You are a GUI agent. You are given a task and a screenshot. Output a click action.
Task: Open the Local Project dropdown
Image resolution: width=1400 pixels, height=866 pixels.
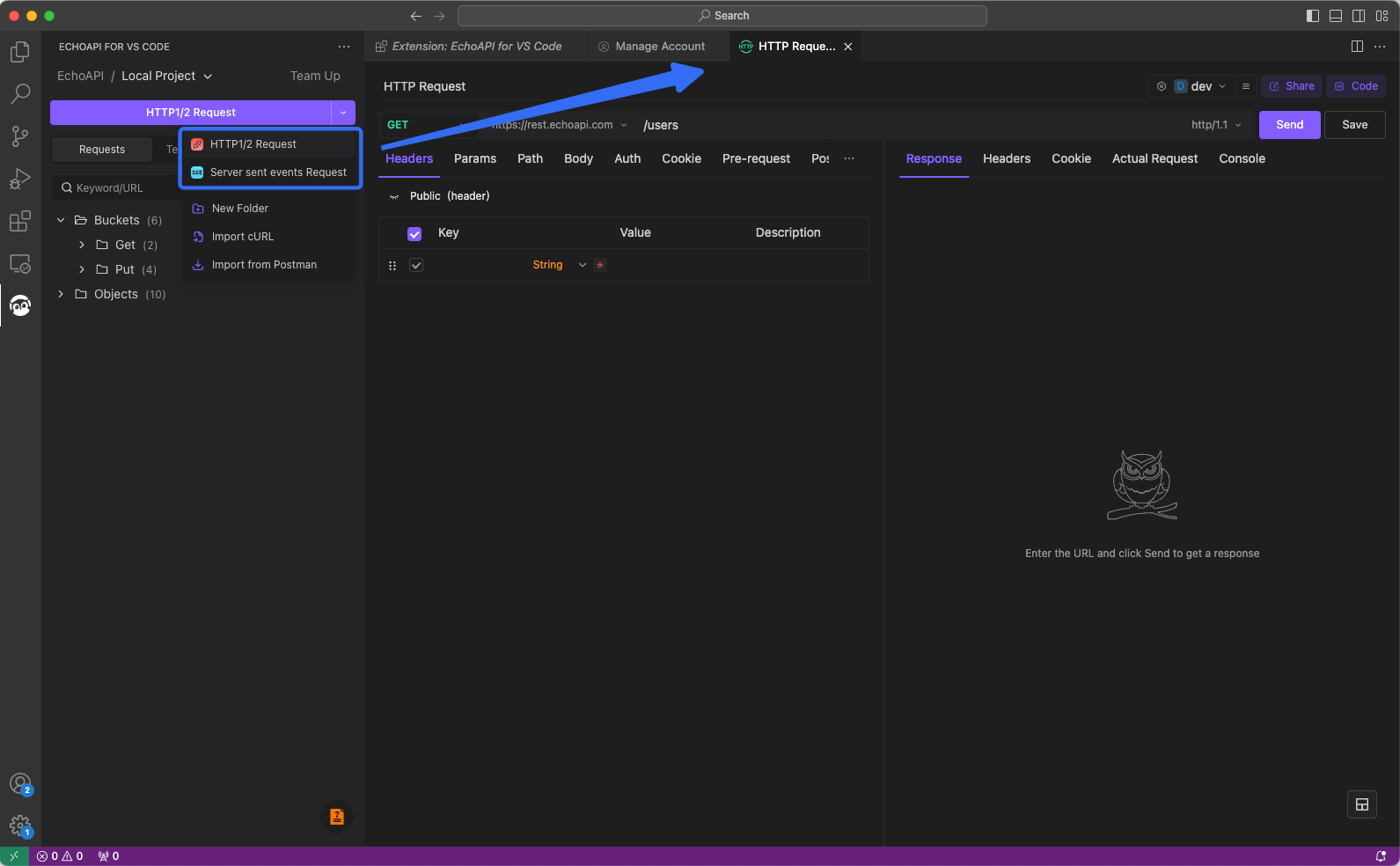pos(167,76)
